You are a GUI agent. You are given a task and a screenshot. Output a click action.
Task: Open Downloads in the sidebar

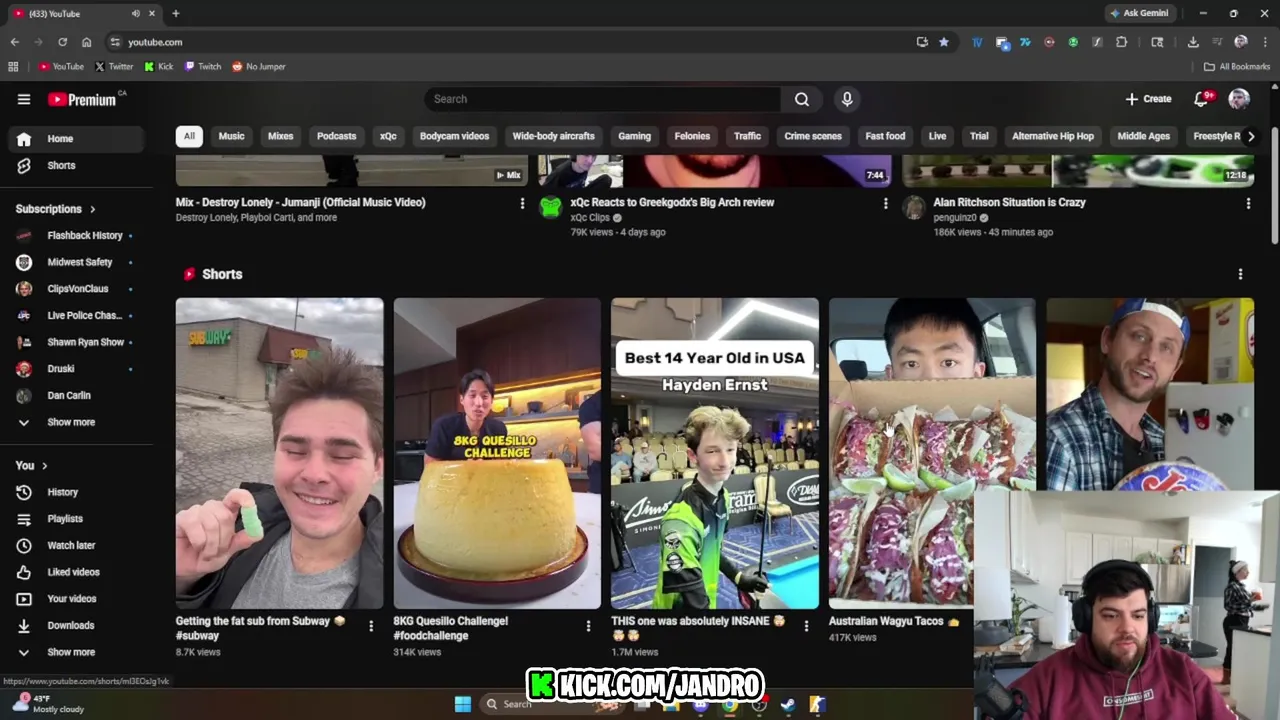(78, 625)
